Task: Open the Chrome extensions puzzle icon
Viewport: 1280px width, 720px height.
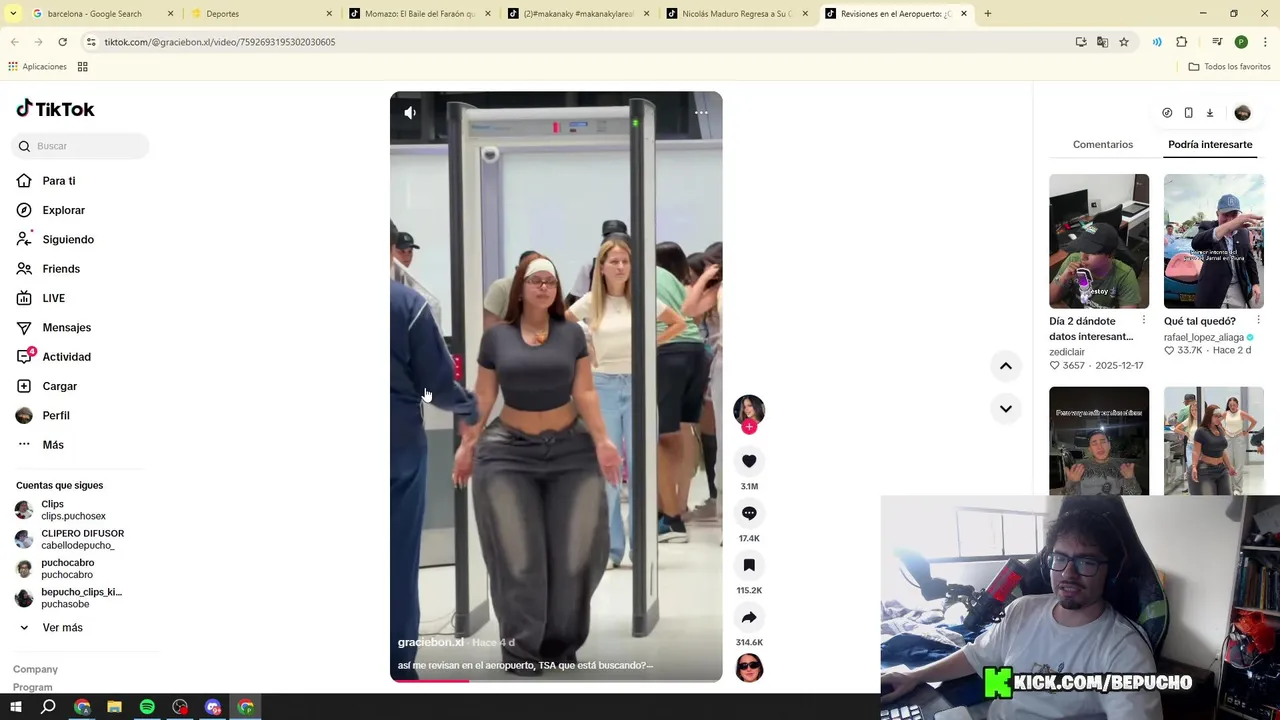Action: click(1181, 42)
